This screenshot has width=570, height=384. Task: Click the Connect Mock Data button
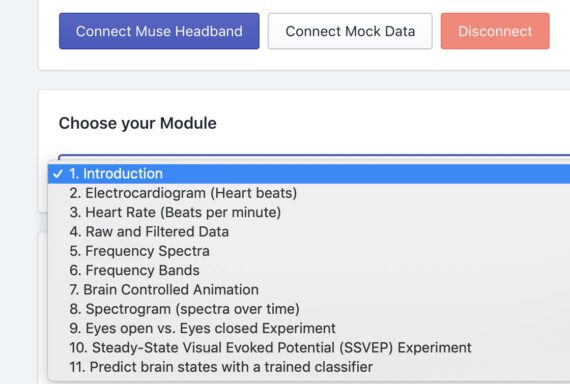click(350, 31)
